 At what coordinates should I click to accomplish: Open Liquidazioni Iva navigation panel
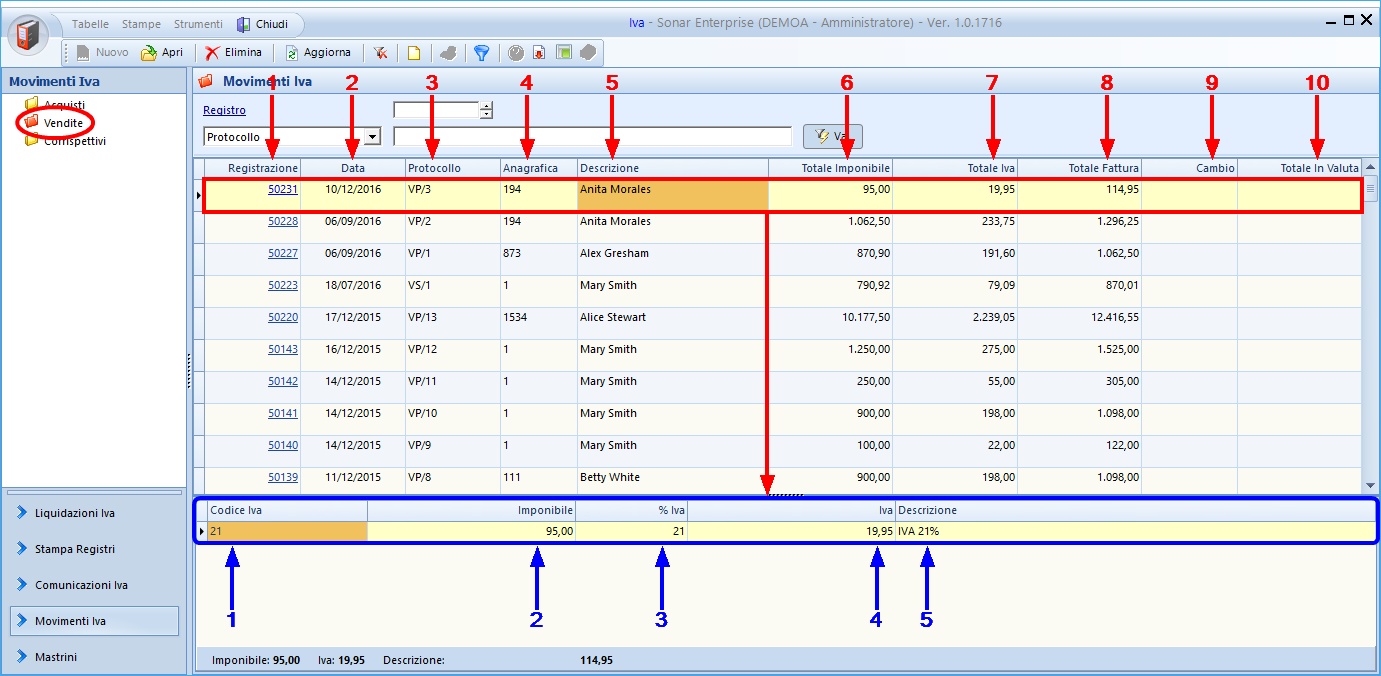point(75,513)
